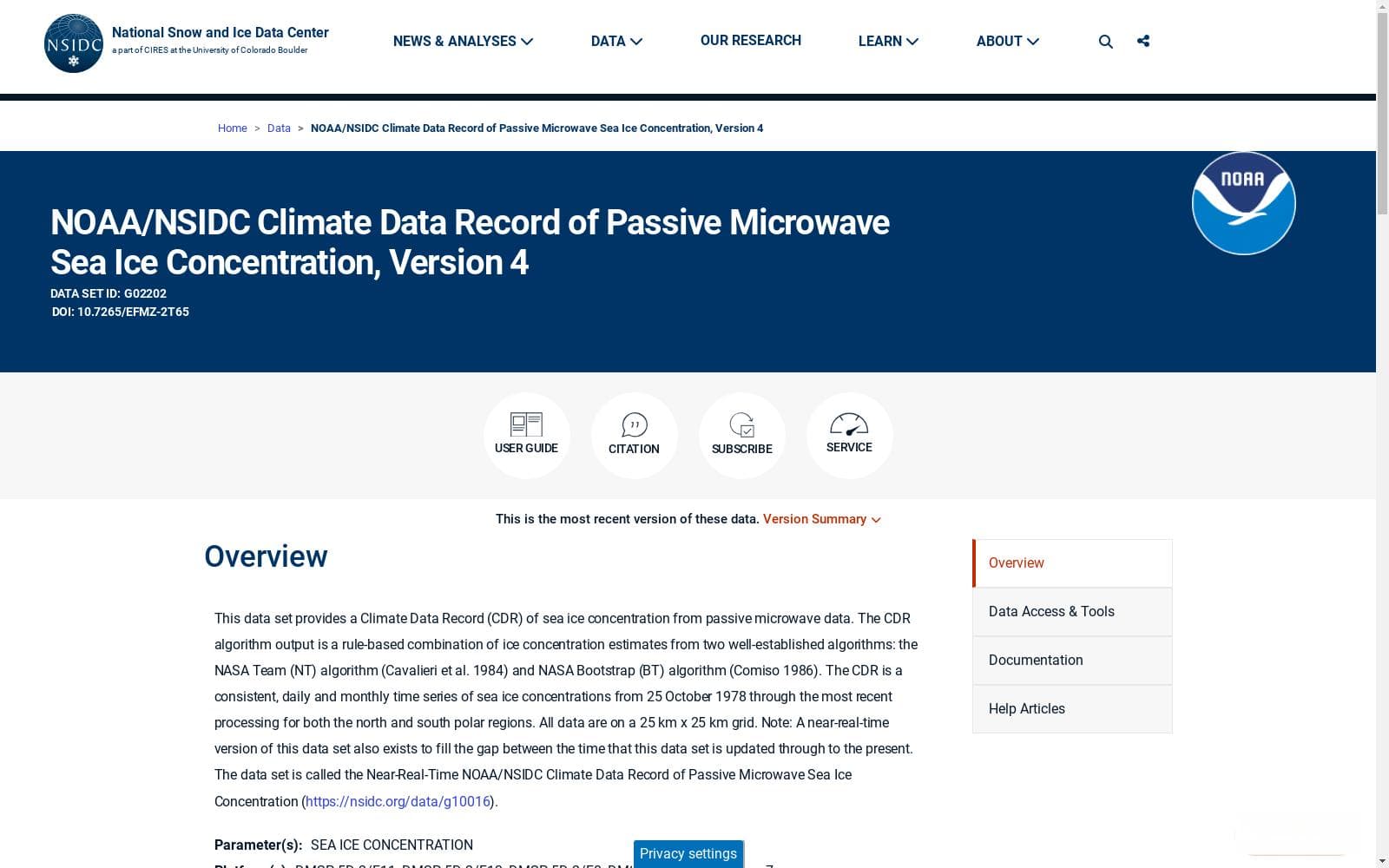This screenshot has height=868, width=1389.
Task: Click the SEA ICE CONCENTRATION parameter value
Action: [392, 845]
